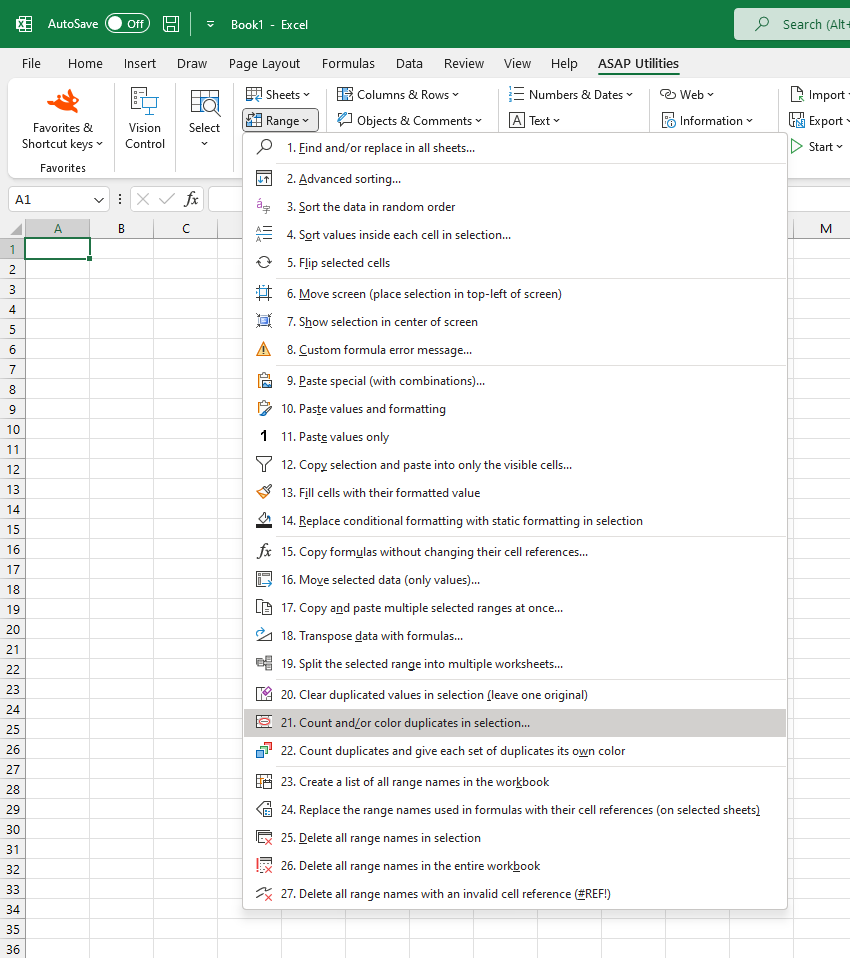
Task: Open the Columns & Rows dropdown
Action: [398, 95]
